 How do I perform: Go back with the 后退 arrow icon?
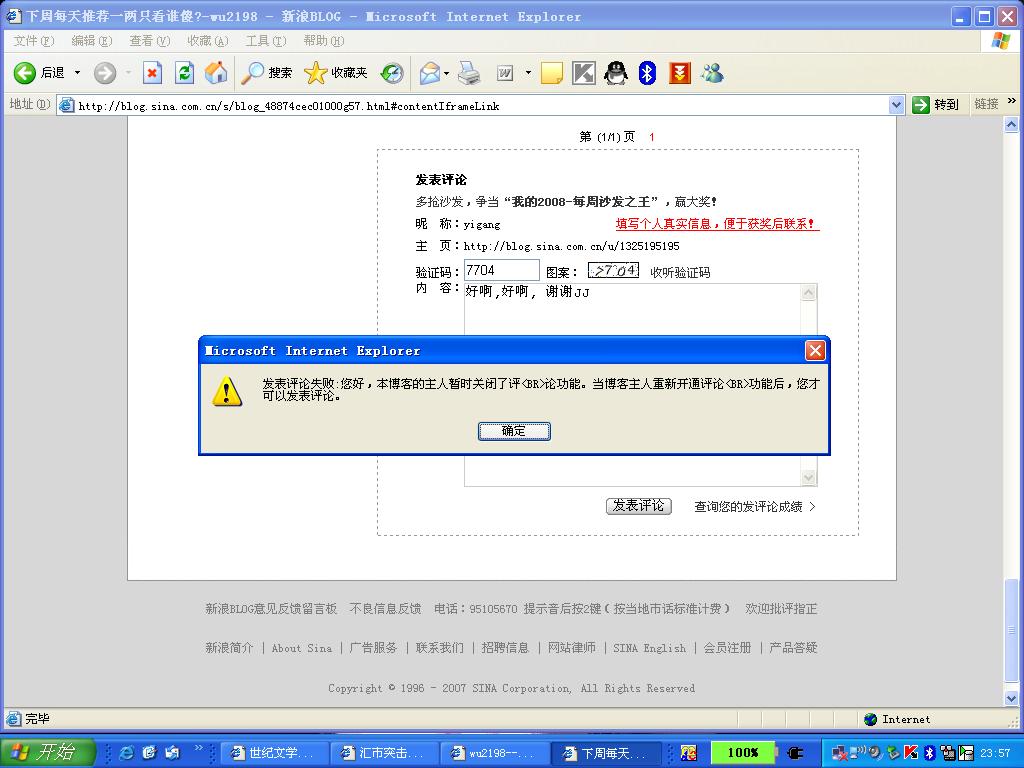coord(25,72)
